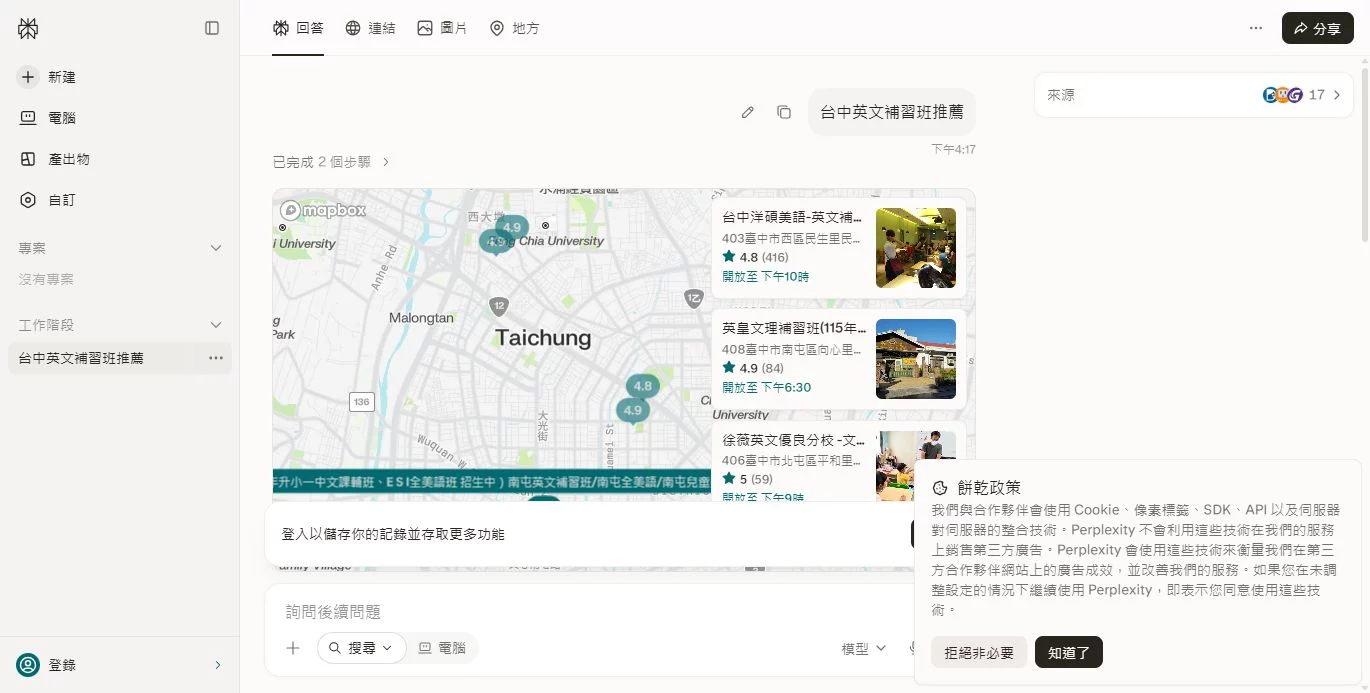Open the 模型 model dropdown

point(864,649)
